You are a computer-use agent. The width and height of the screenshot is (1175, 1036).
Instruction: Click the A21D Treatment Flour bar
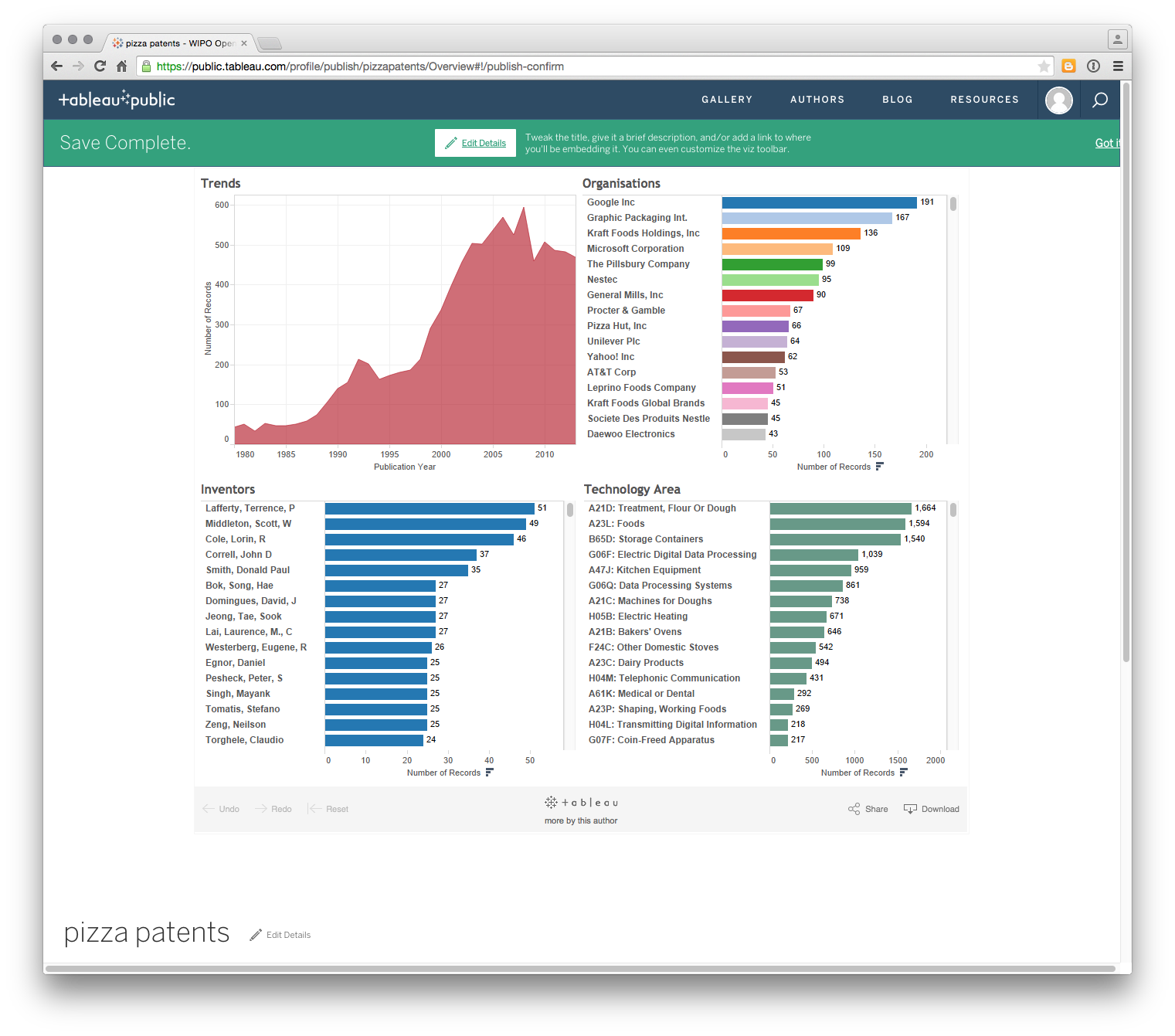[840, 508]
